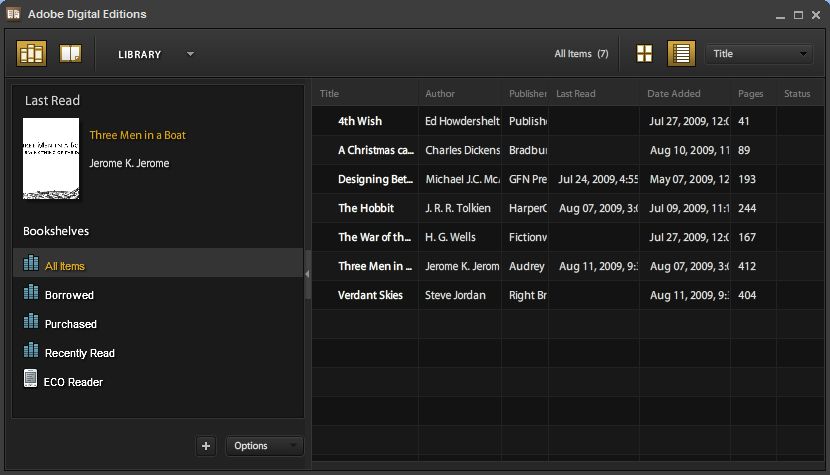Select The Hobbit book row

click(x=568, y=208)
